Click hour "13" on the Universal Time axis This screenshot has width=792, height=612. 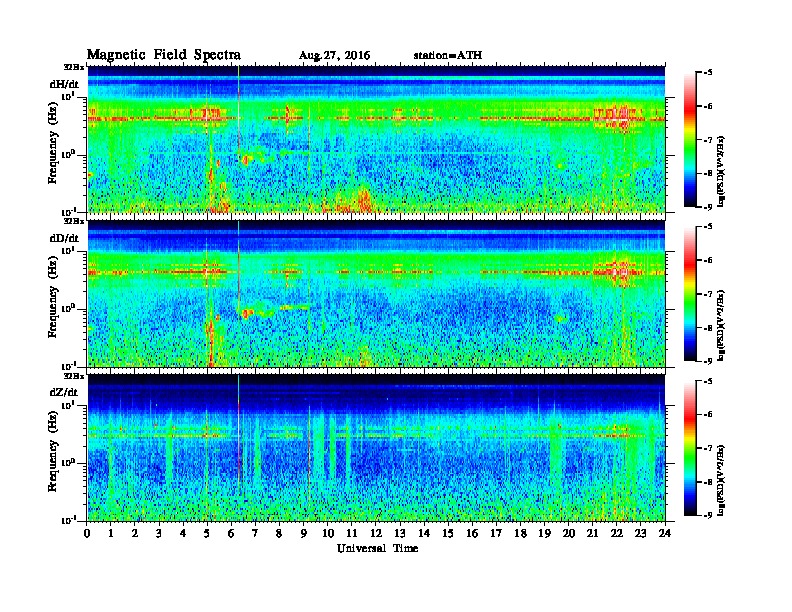(400, 533)
